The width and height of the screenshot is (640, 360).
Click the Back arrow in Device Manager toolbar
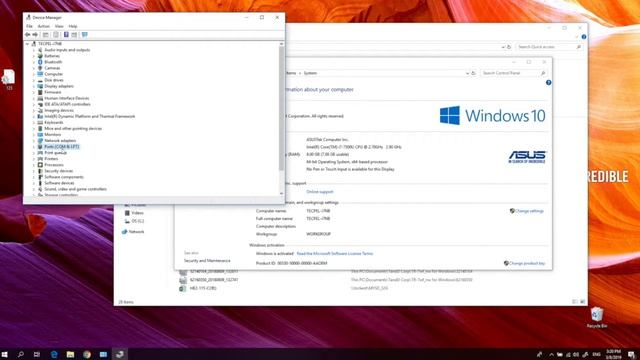[27, 35]
